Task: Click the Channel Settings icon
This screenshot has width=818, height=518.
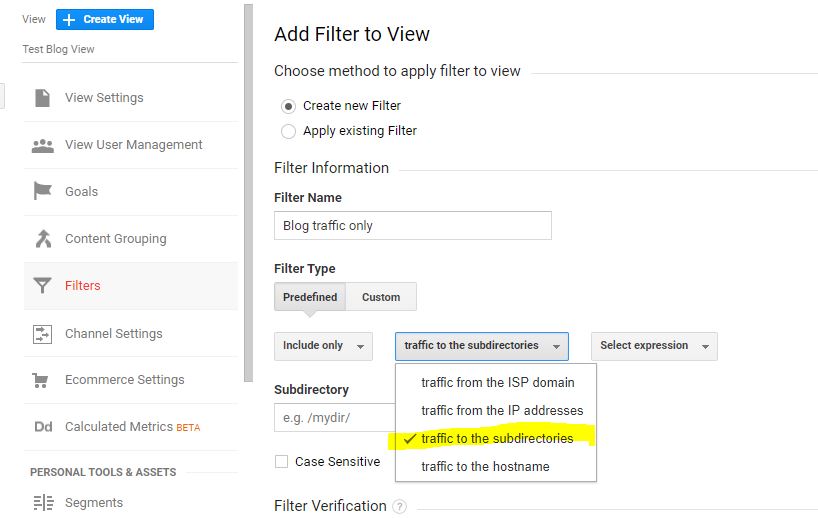Action: (x=42, y=334)
